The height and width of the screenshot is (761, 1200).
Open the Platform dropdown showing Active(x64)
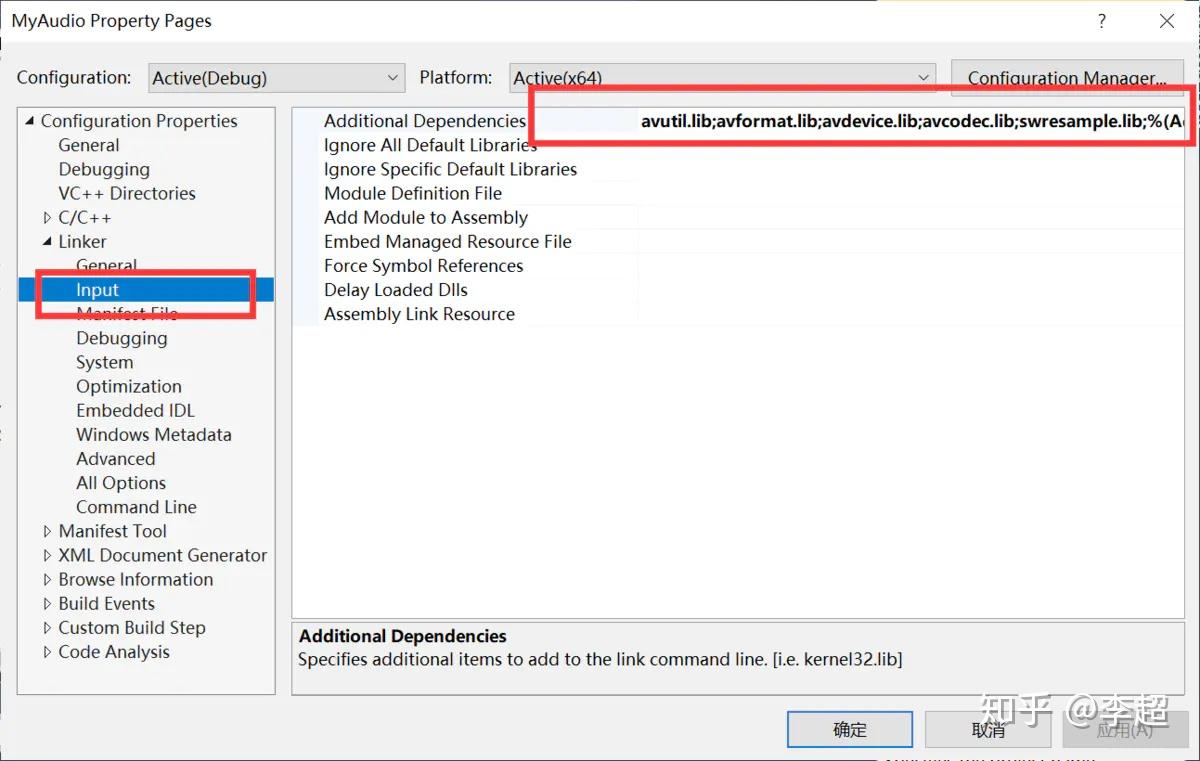[x=722, y=78]
